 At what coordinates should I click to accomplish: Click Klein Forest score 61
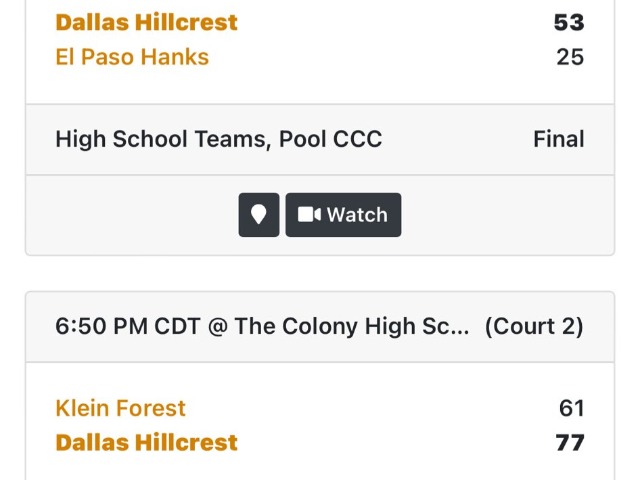pyautogui.click(x=571, y=408)
